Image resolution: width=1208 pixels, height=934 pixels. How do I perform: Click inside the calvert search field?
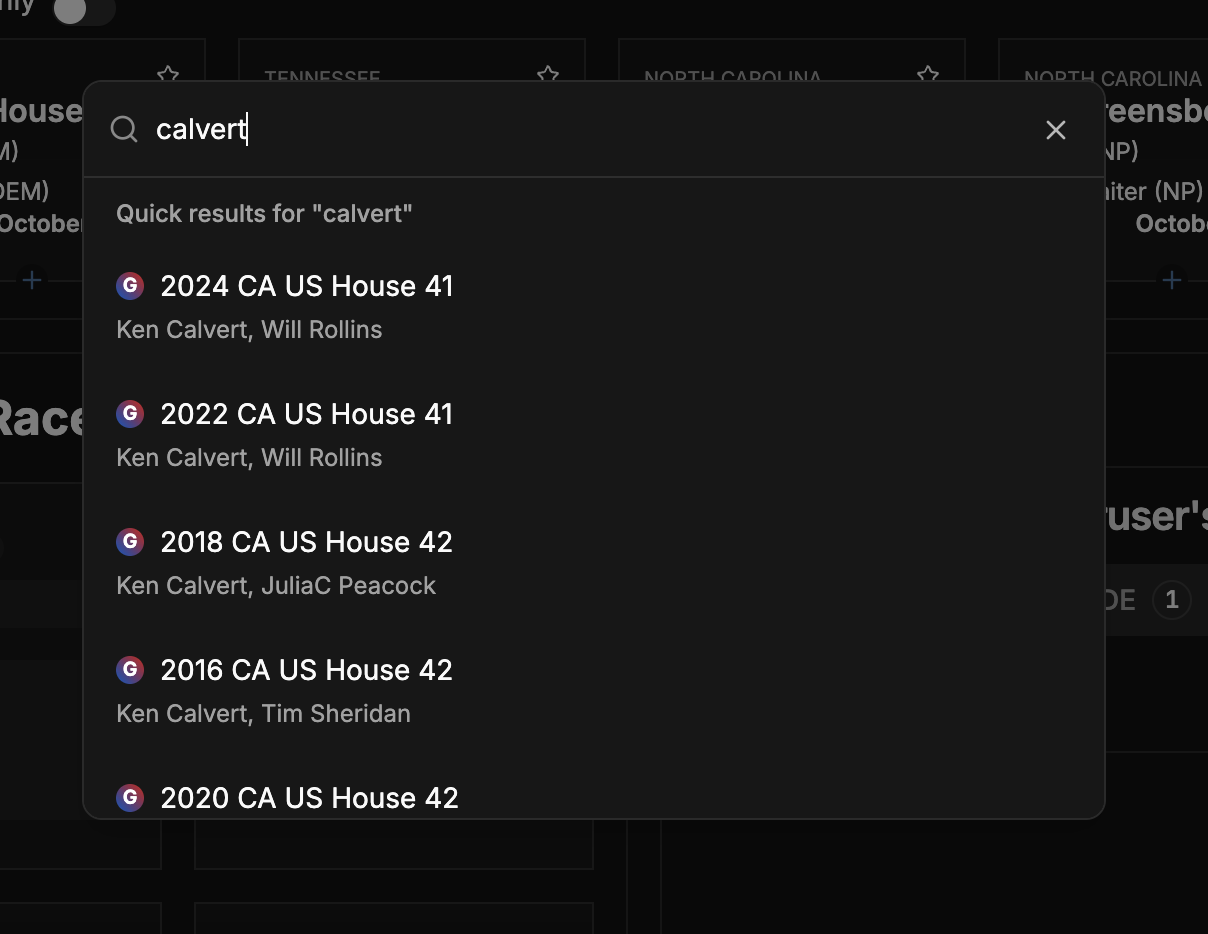400,129
